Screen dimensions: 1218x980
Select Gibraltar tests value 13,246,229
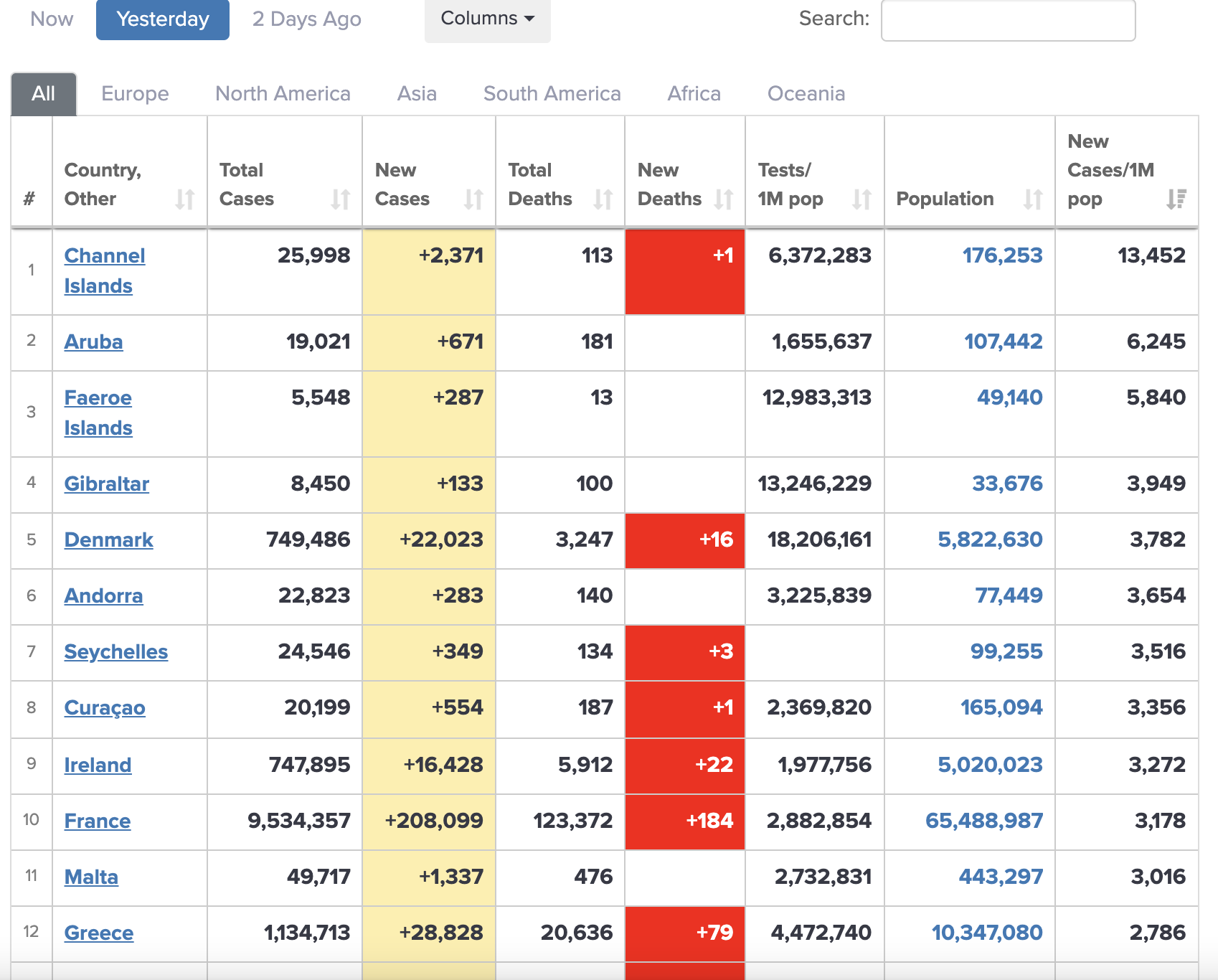pyautogui.click(x=815, y=484)
